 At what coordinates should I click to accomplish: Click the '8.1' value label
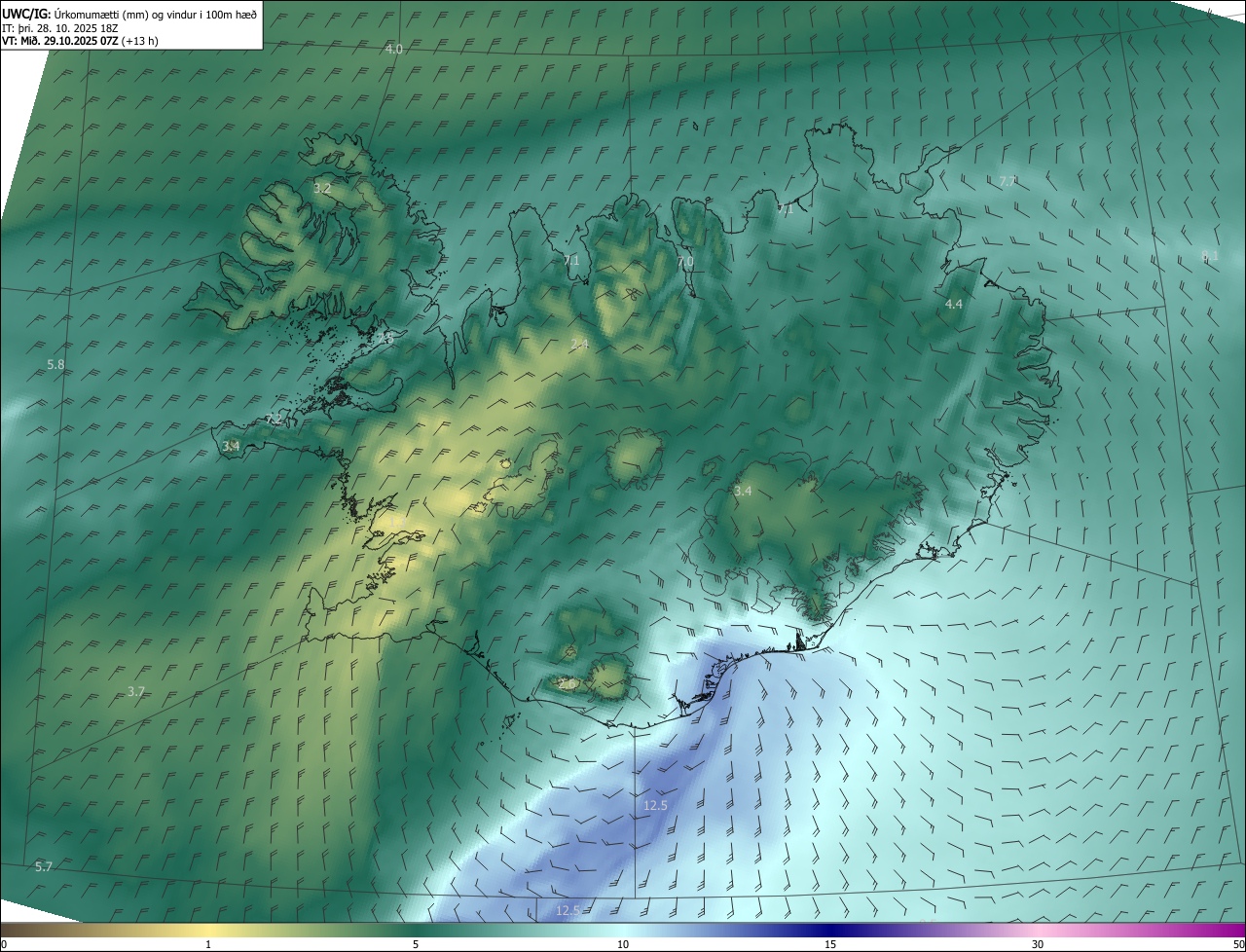(1210, 256)
